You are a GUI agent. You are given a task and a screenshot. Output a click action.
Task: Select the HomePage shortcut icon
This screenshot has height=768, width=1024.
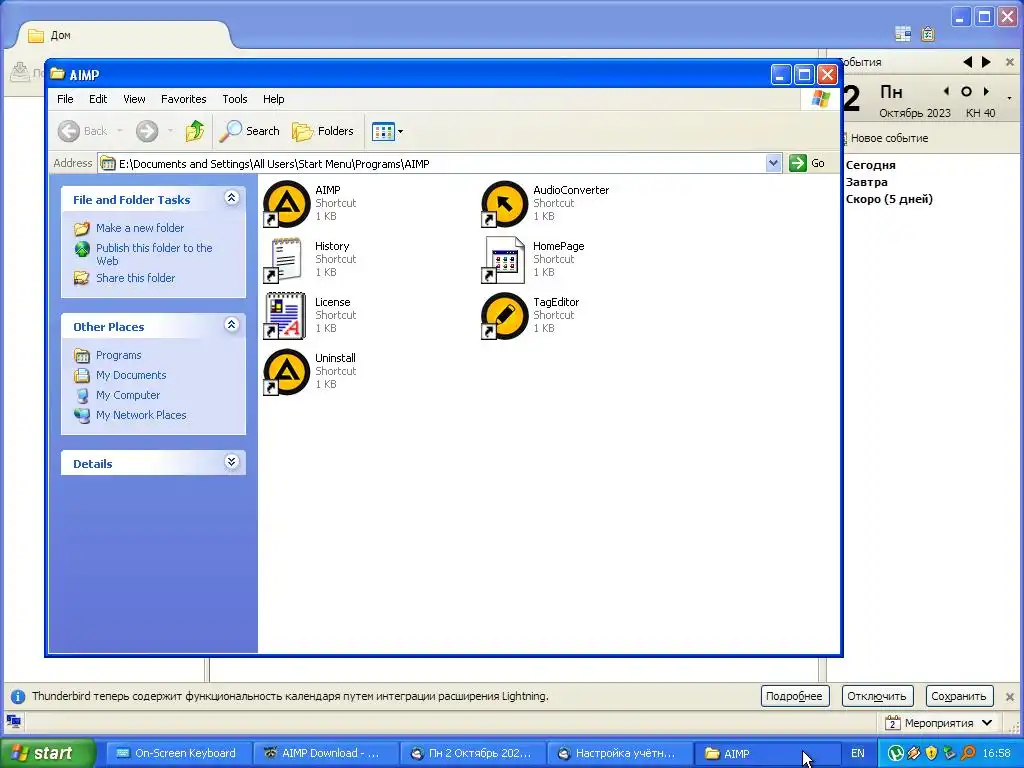tap(503, 260)
